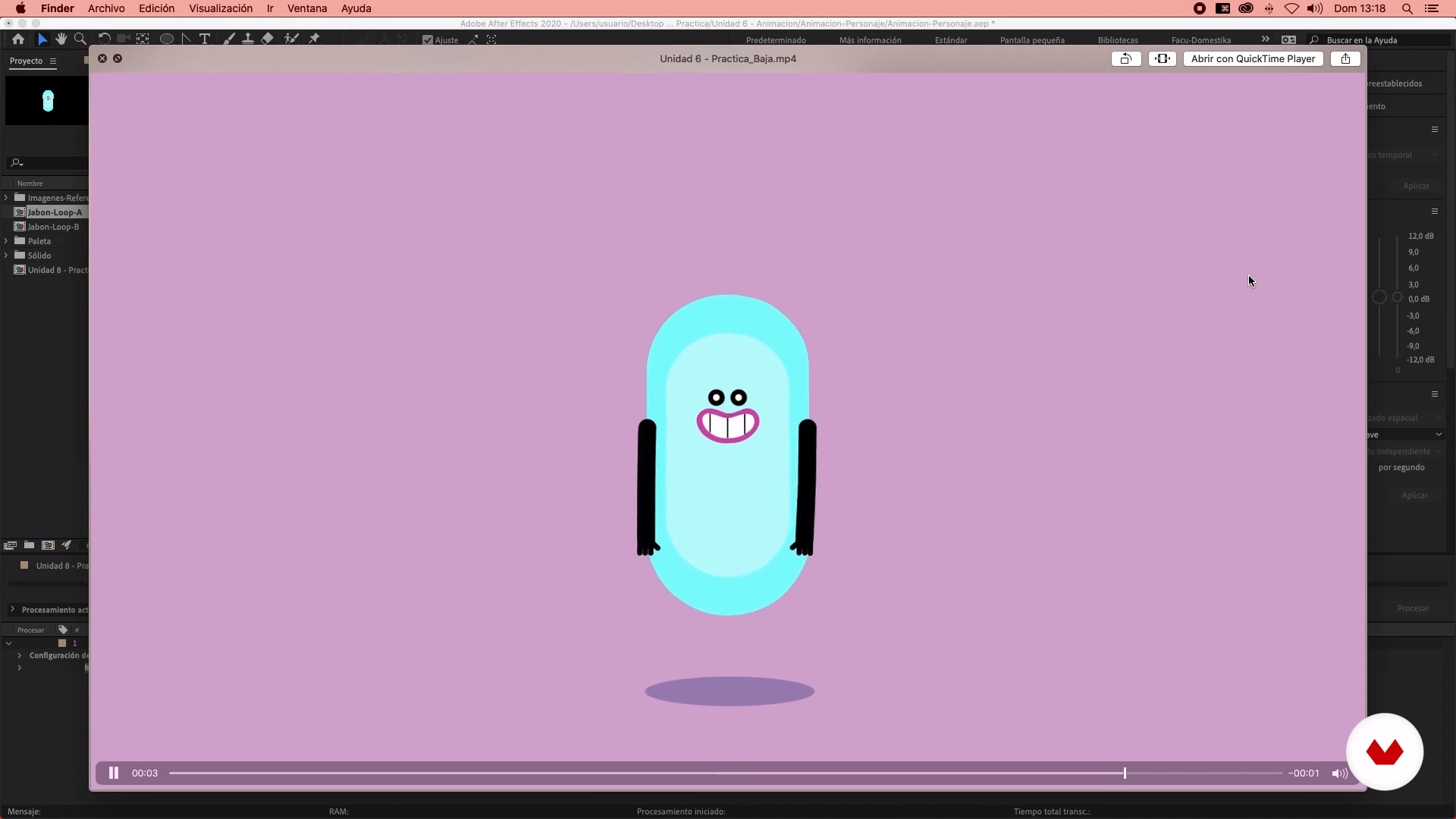Show more workspaces with double chevron
Screen dimensions: 1456x819
[1265, 39]
